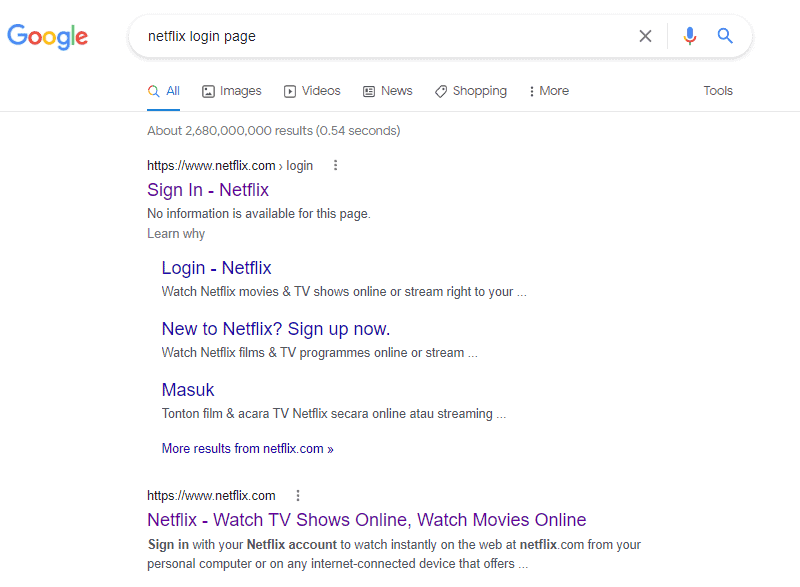
Task: Open the Tools options
Action: (718, 91)
